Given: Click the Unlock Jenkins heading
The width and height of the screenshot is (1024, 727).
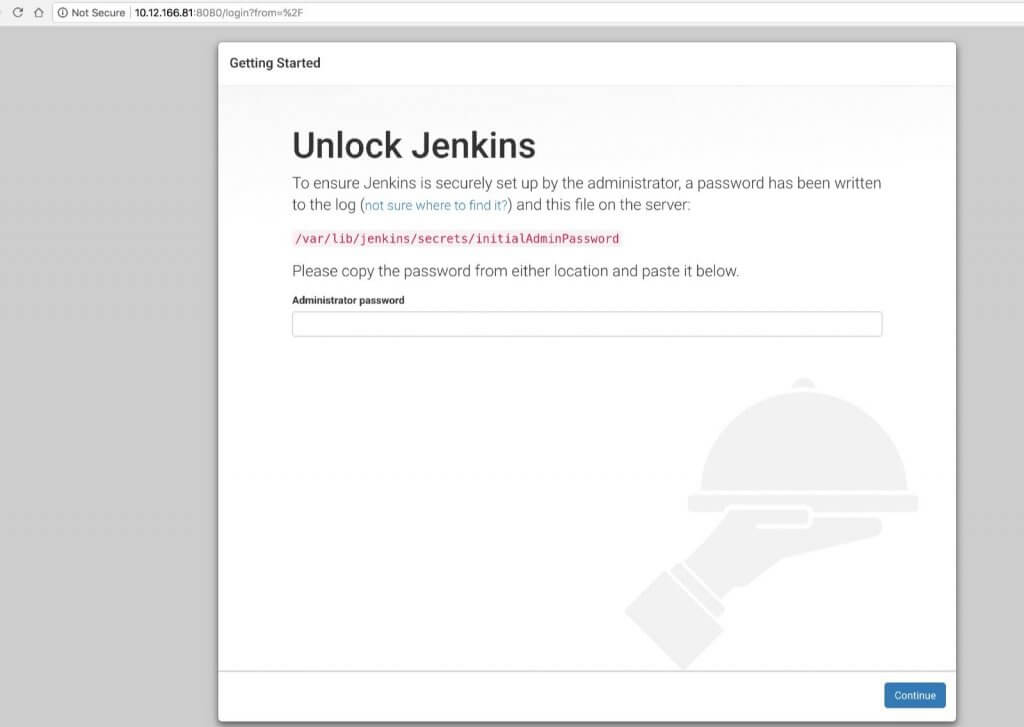Looking at the screenshot, I should 413,145.
